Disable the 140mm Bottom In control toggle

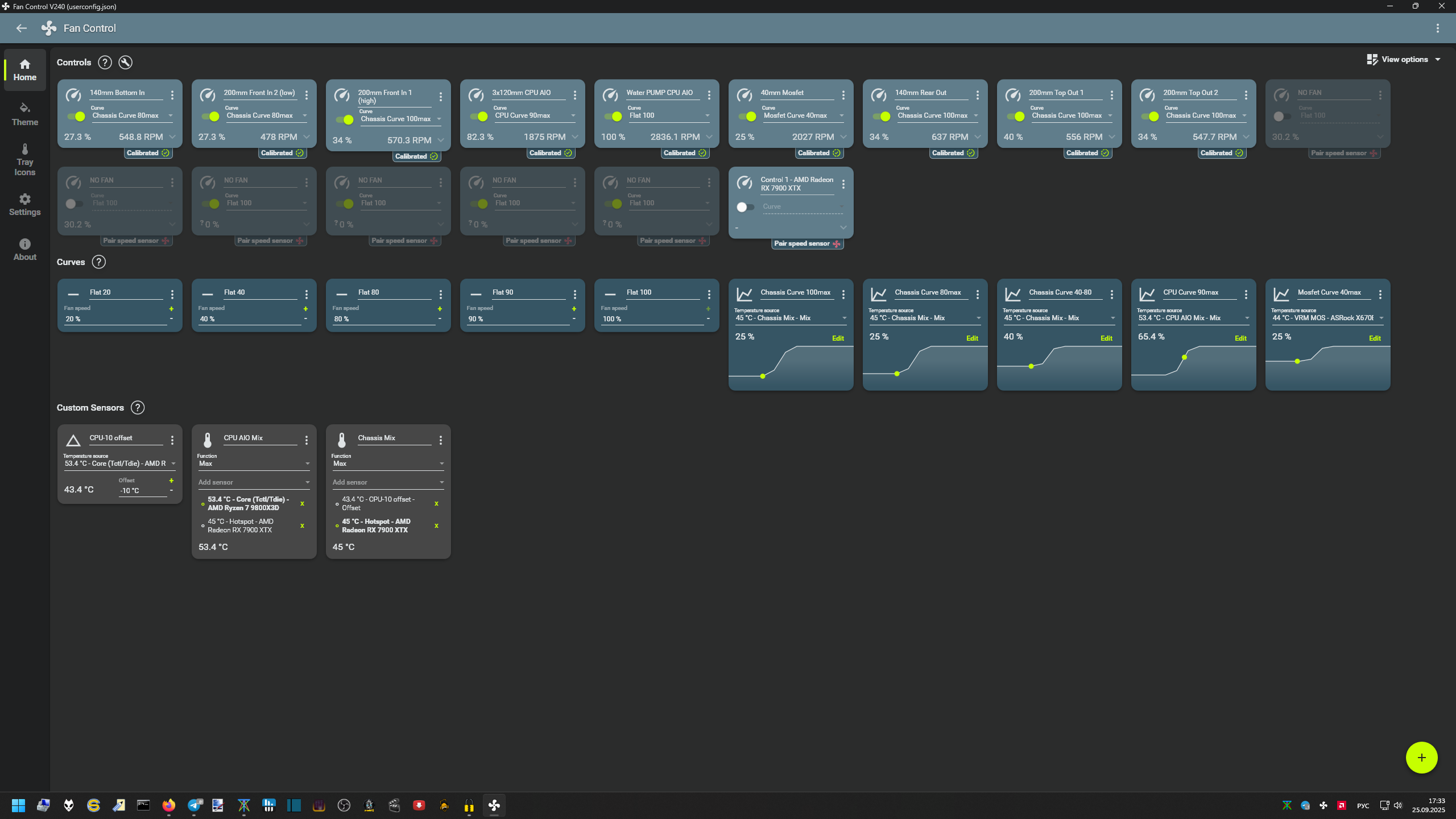(76, 117)
